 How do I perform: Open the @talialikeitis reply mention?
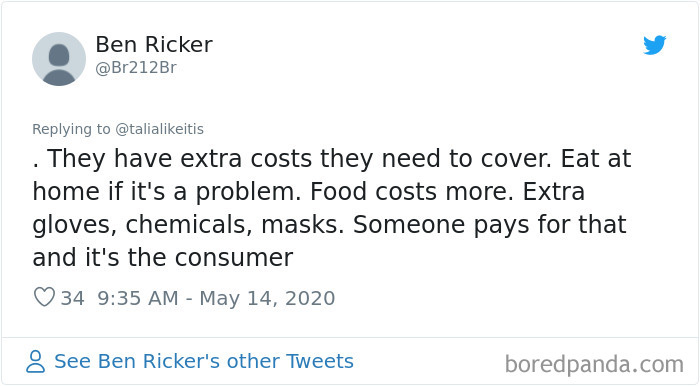tap(159, 129)
